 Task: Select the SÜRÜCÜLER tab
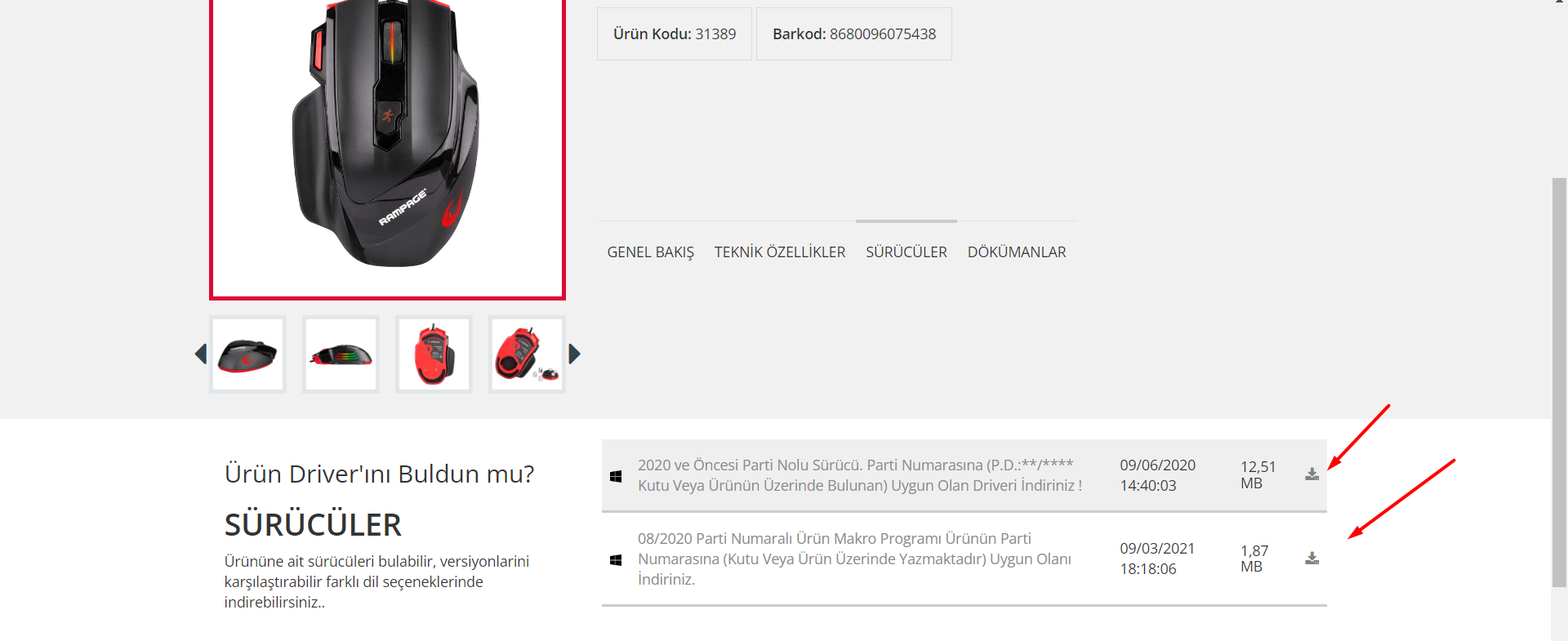[x=906, y=252]
